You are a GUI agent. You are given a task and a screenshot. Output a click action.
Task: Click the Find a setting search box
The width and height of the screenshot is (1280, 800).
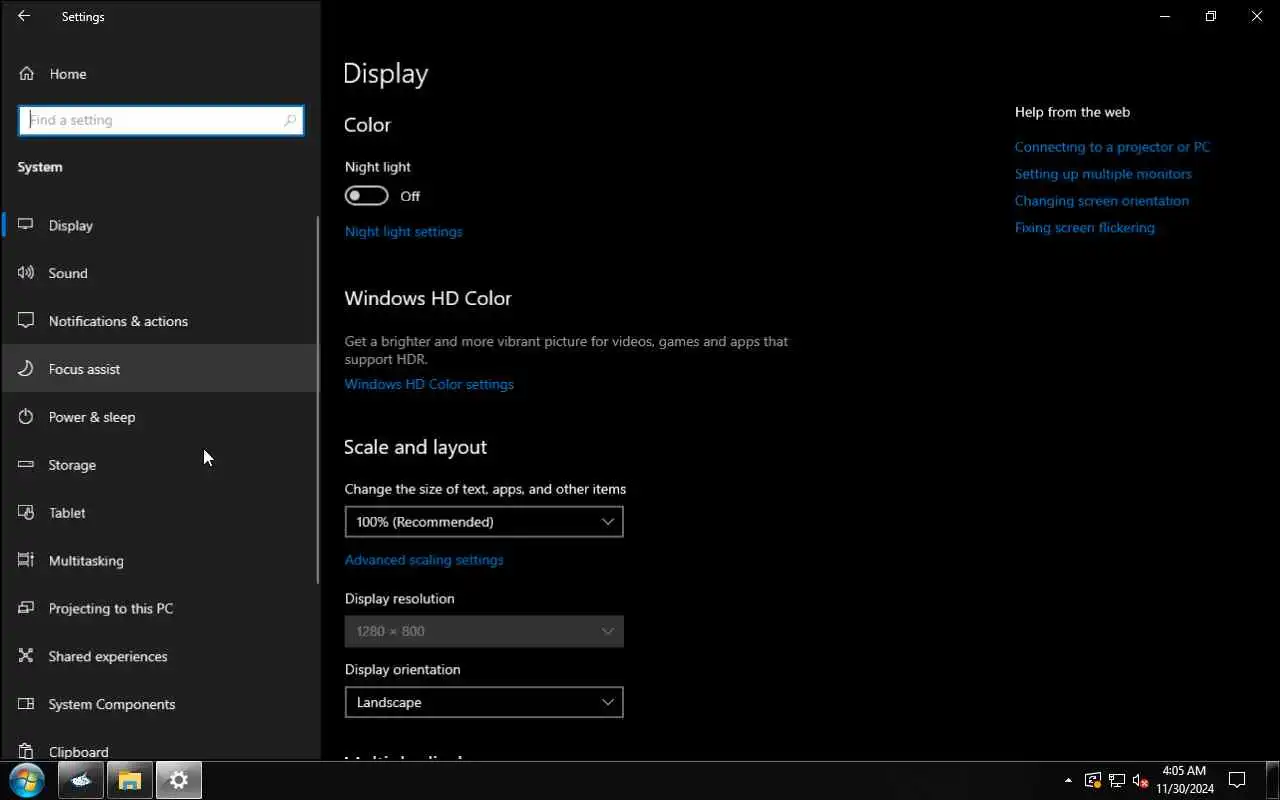155,120
